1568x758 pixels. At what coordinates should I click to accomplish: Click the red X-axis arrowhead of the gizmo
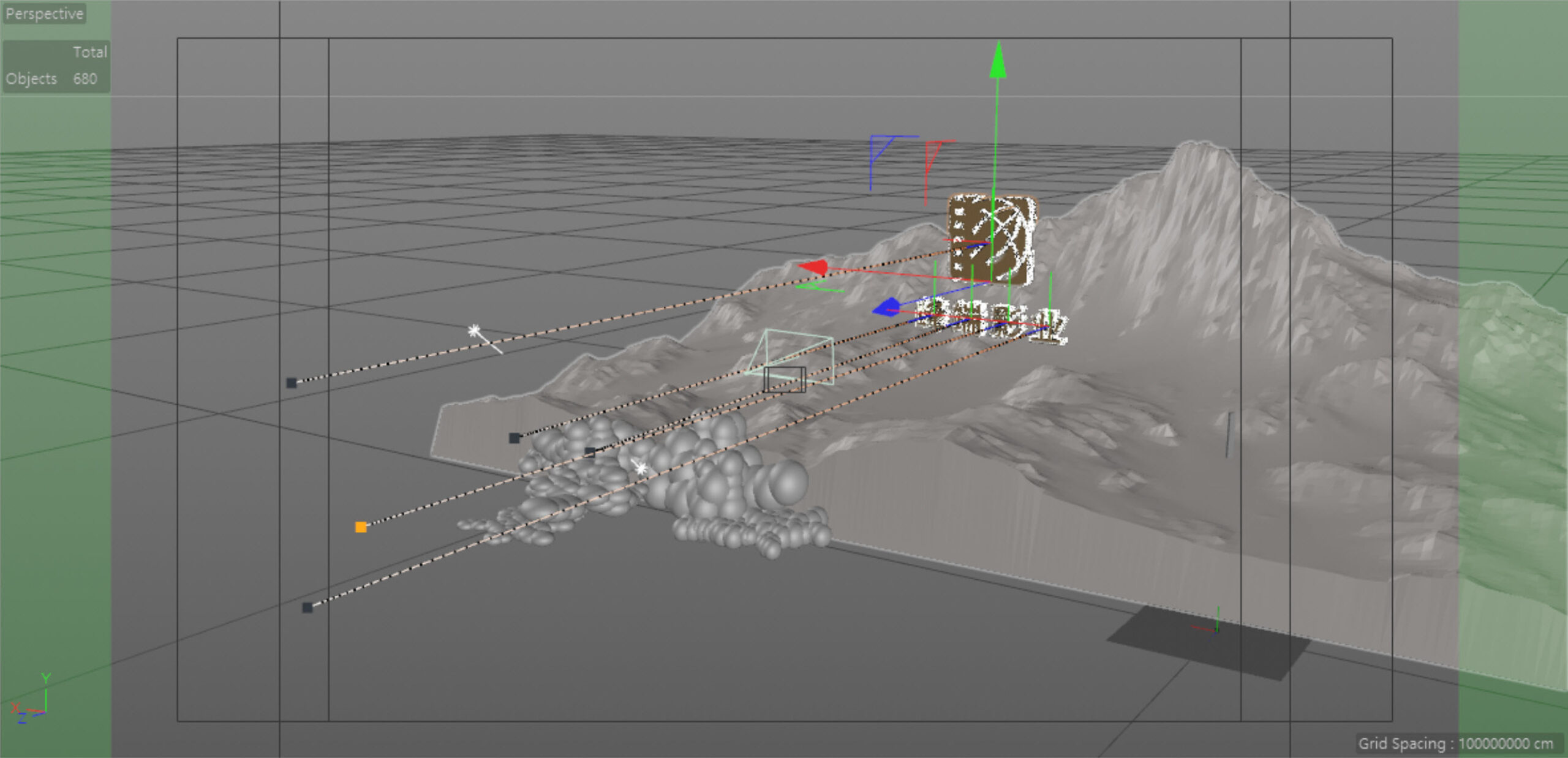[x=815, y=268]
